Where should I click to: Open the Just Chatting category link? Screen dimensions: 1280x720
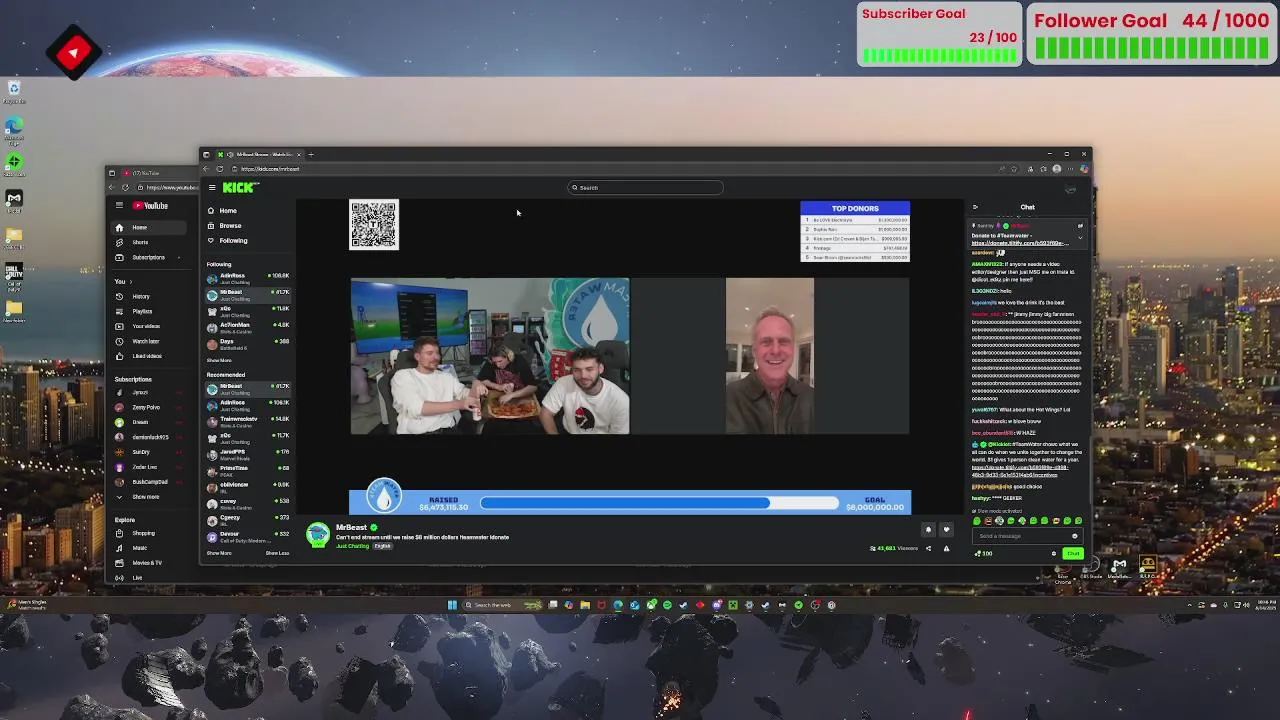pos(352,546)
